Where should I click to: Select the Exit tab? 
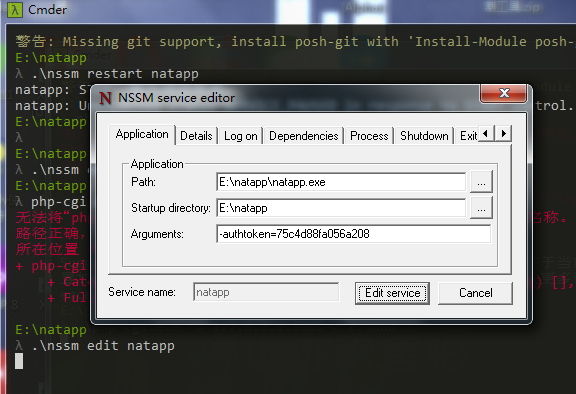(467, 136)
